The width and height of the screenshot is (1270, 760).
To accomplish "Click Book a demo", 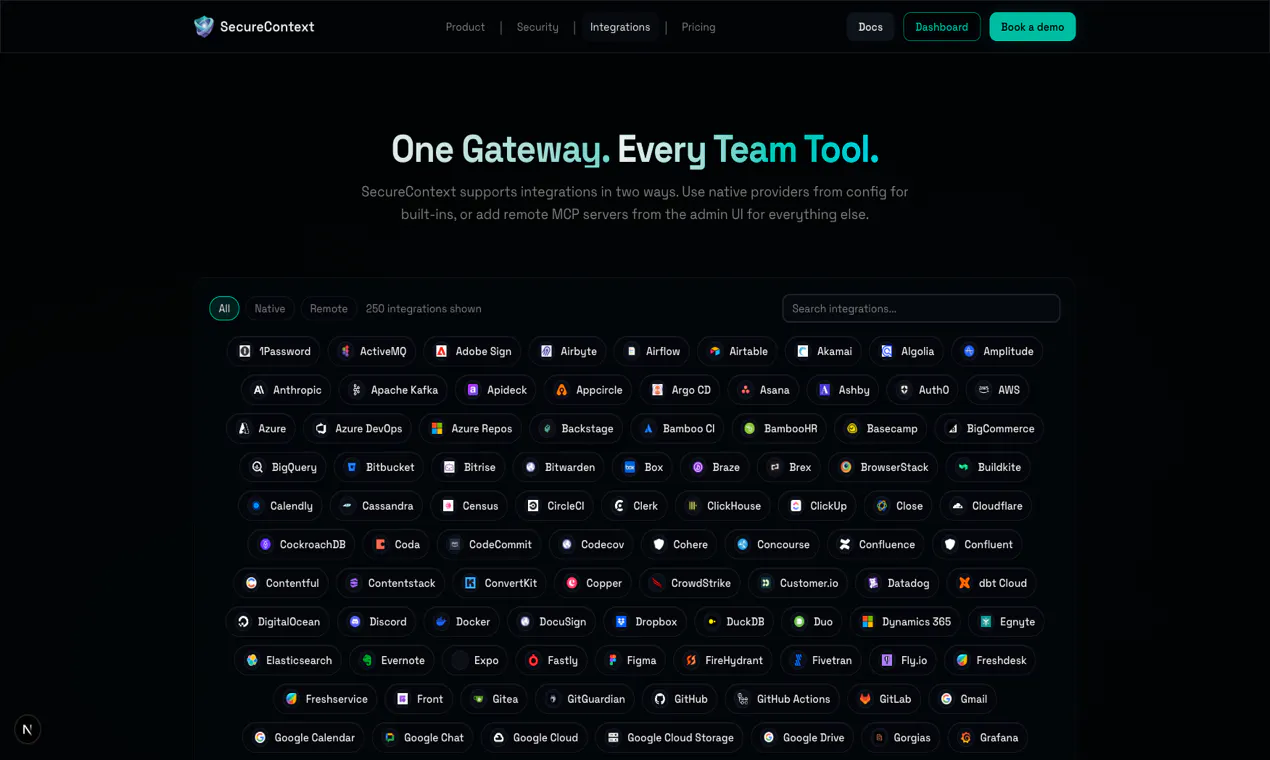I will pyautogui.click(x=1032, y=27).
